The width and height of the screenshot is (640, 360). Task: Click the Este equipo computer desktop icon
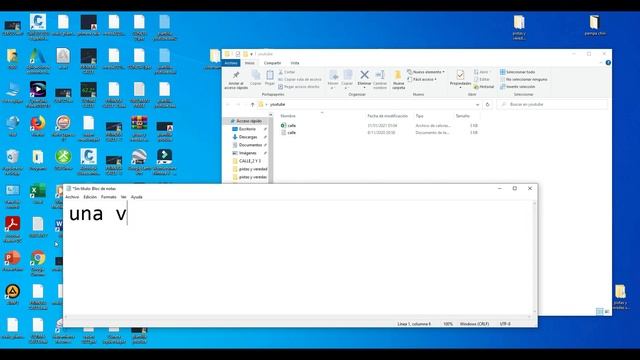coord(12,89)
